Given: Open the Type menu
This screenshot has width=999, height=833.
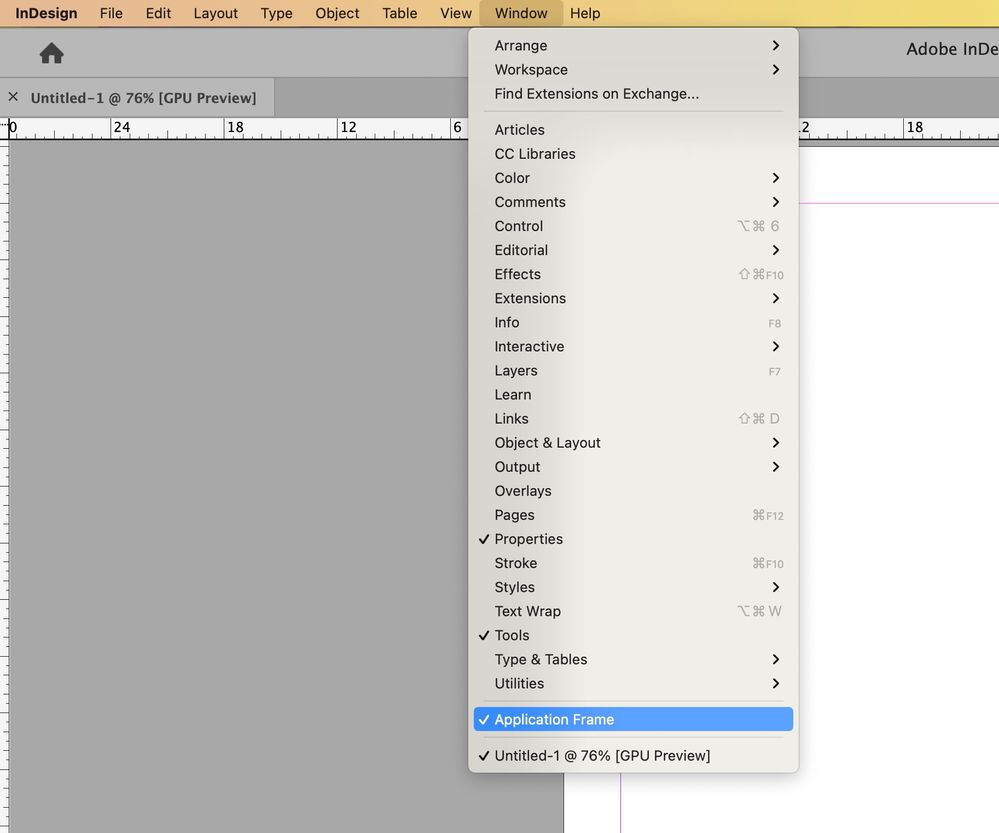Looking at the screenshot, I should coord(277,13).
